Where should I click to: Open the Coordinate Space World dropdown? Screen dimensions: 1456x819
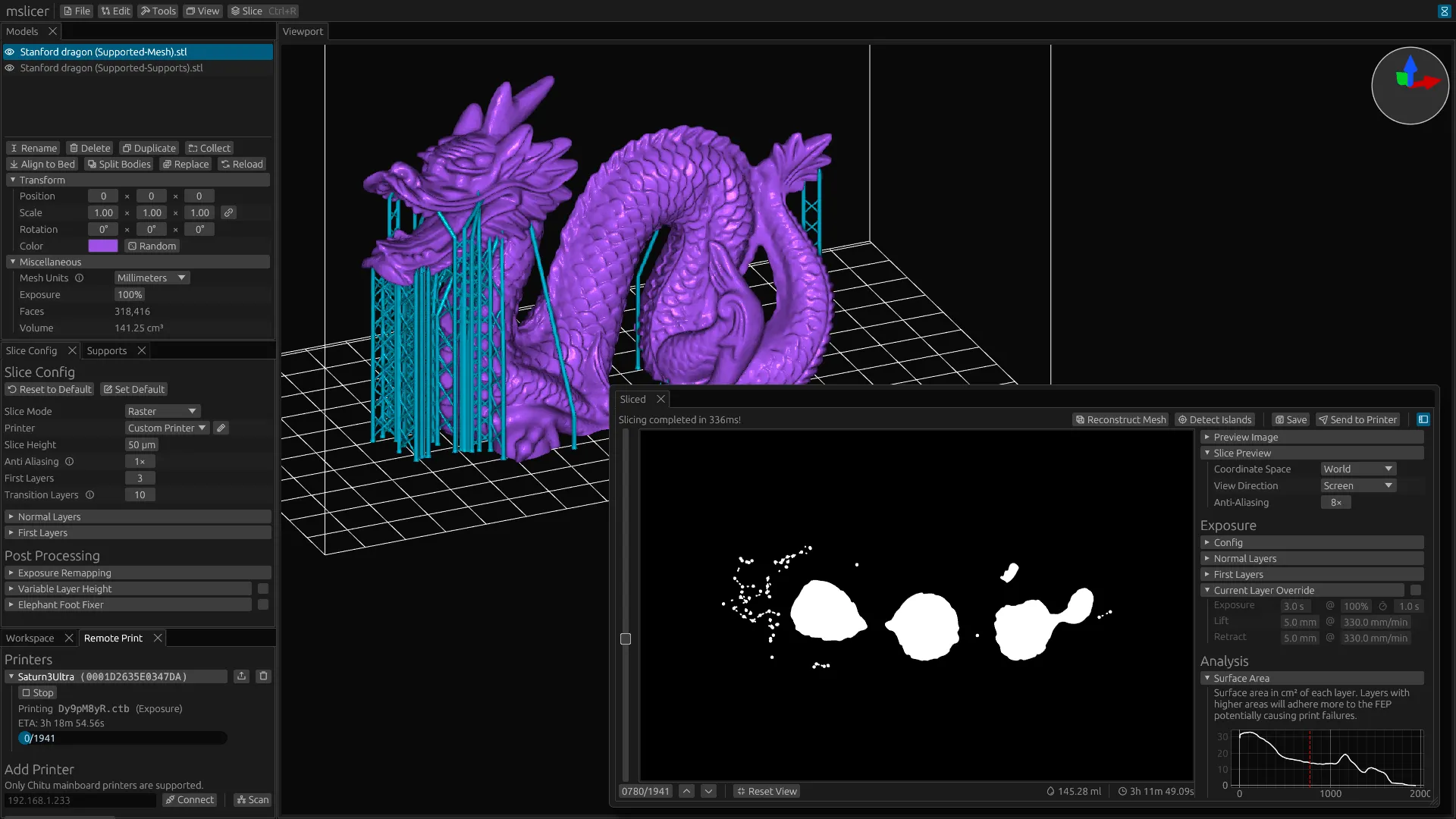click(x=1357, y=469)
